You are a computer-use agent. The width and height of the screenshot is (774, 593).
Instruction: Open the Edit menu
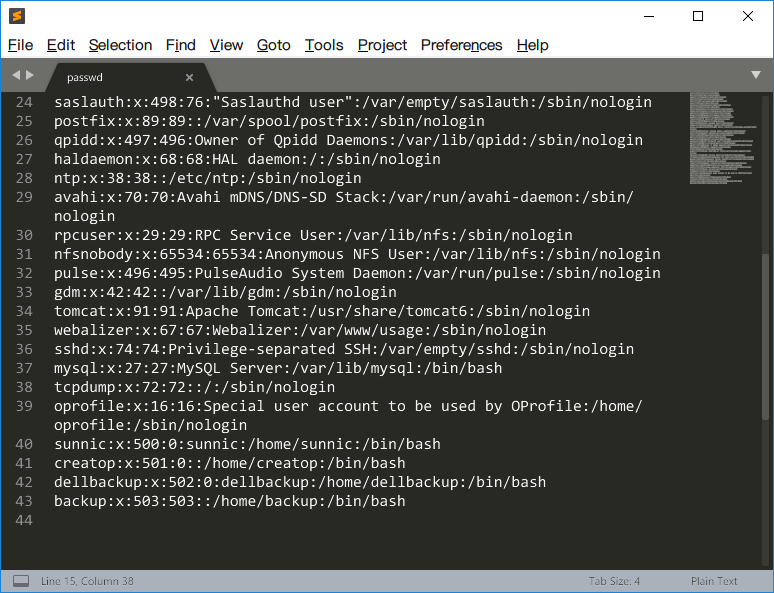(x=61, y=45)
